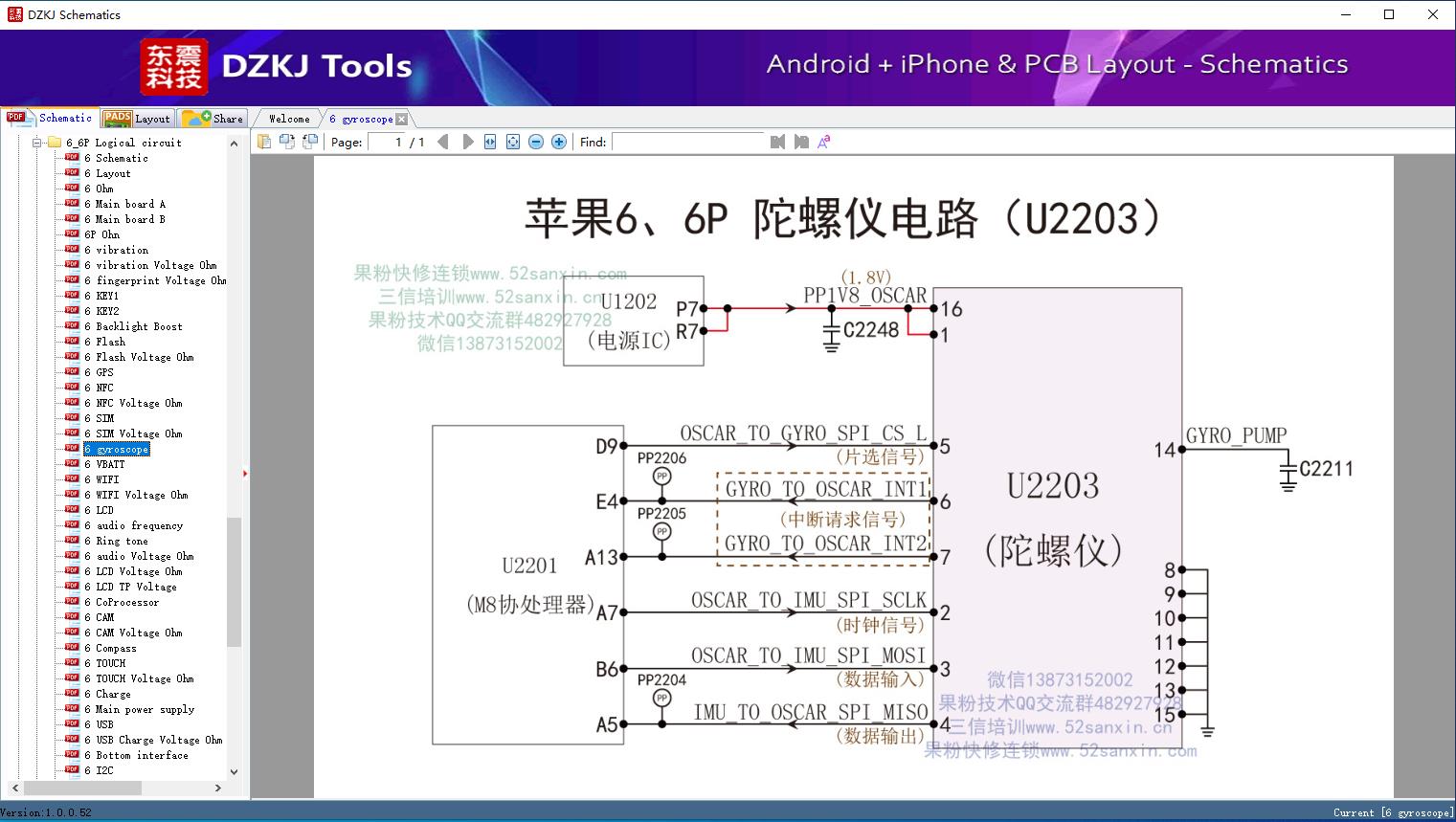
Task: Open the 6 Main board B item
Action: tap(124, 219)
